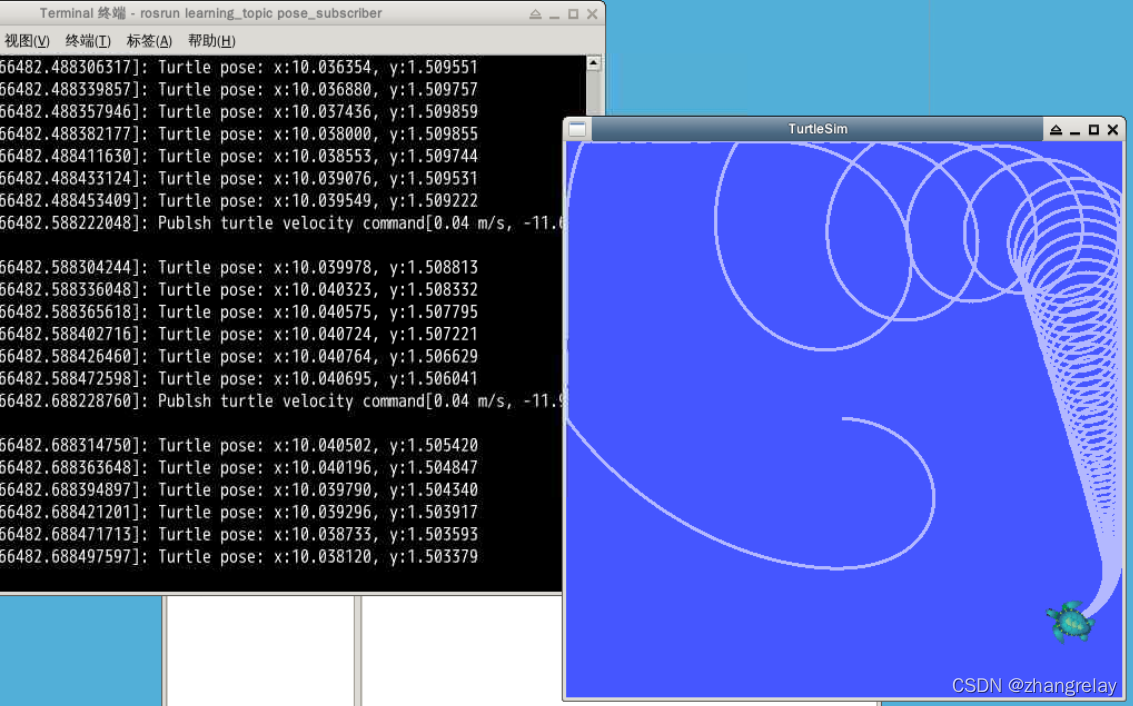Maximize the Terminal window
The image size is (1133, 706).
[x=573, y=14]
